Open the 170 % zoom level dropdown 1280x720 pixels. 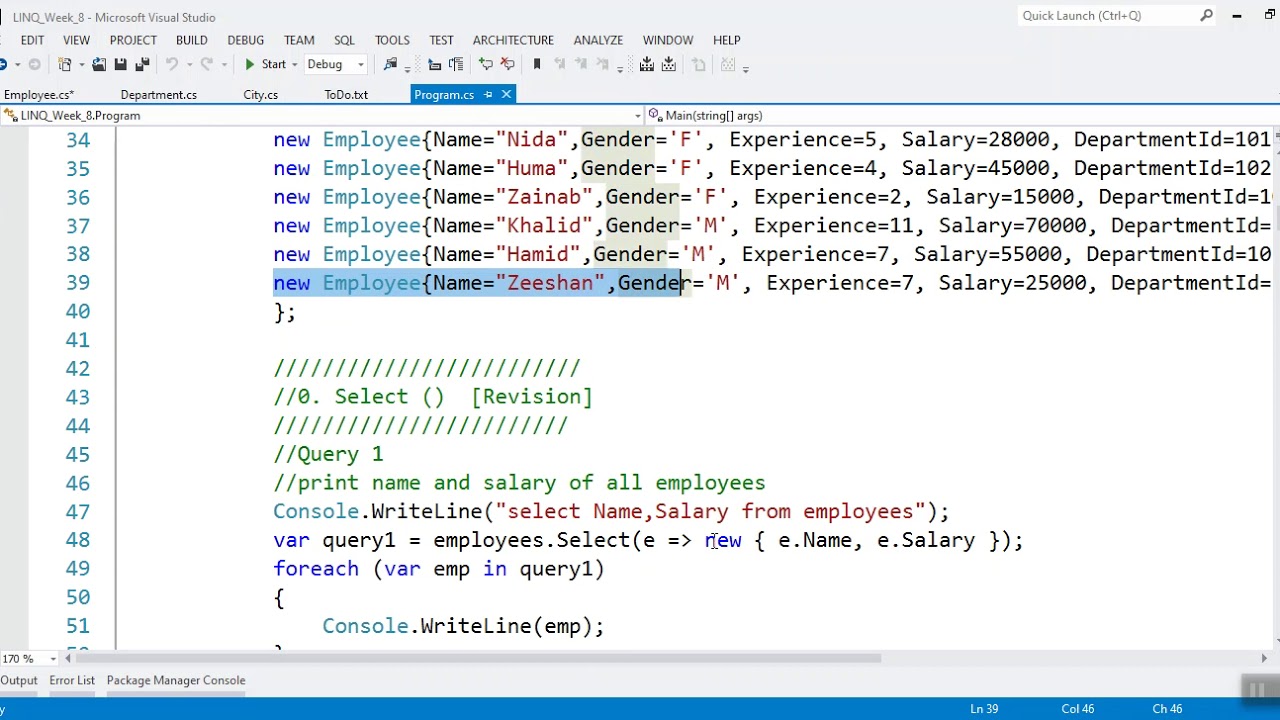coord(53,659)
